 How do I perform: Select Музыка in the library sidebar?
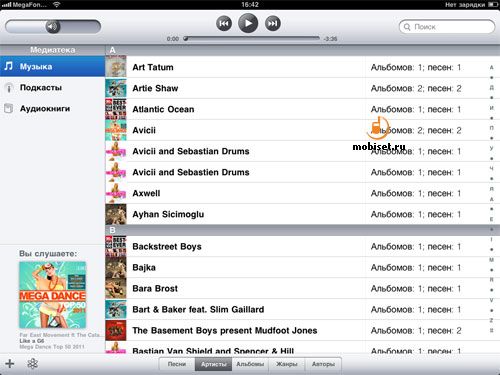pyautogui.click(x=53, y=66)
